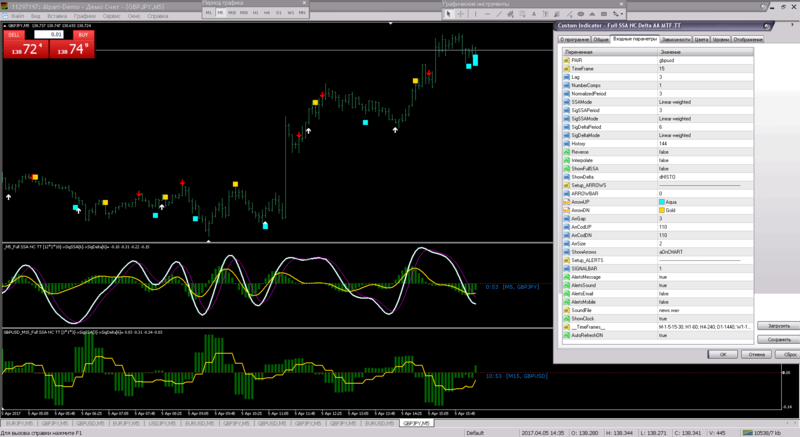Click the red SELL button
800x437 pixels.
click(x=15, y=34)
